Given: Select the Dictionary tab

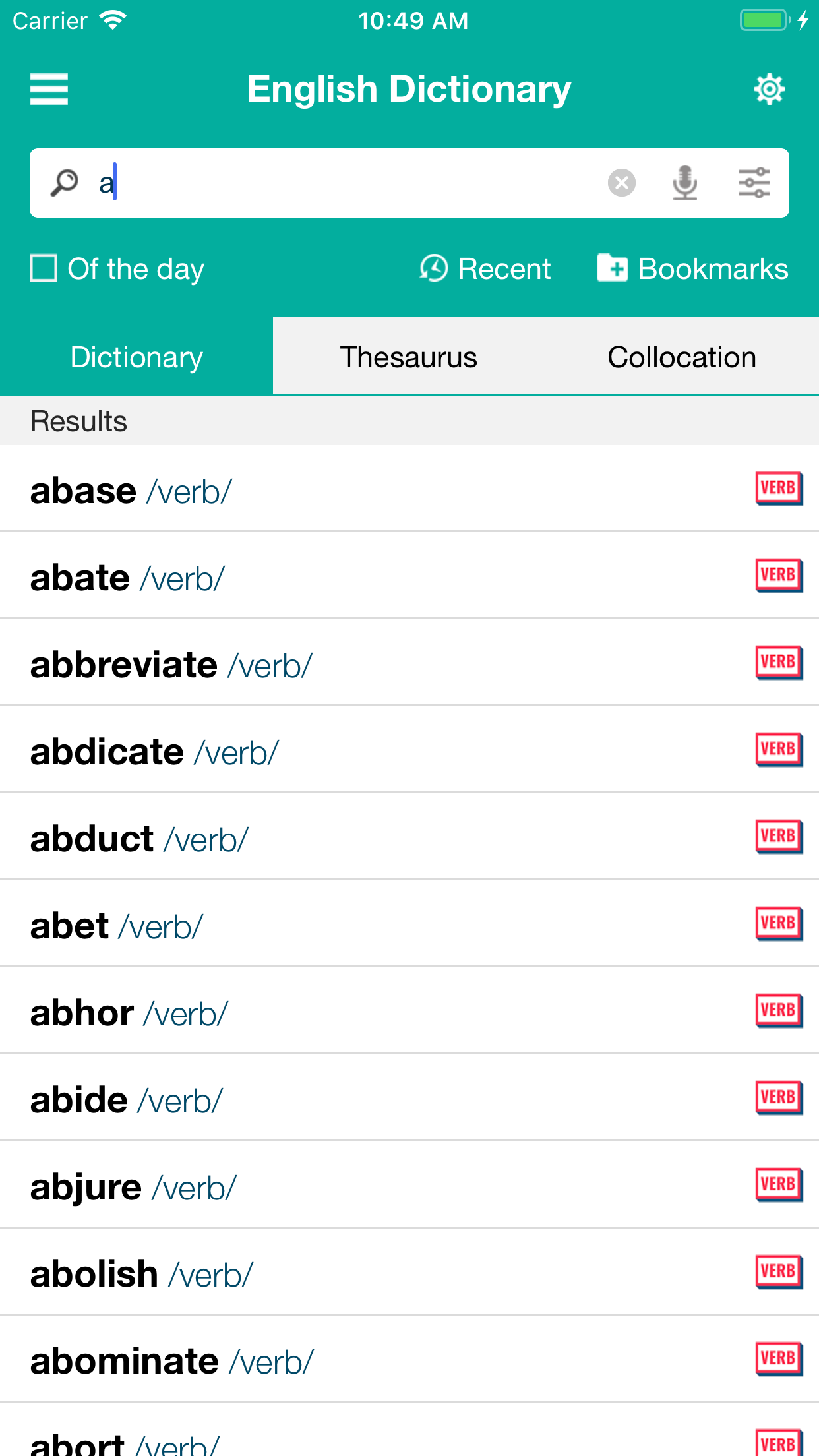Looking at the screenshot, I should (136, 357).
